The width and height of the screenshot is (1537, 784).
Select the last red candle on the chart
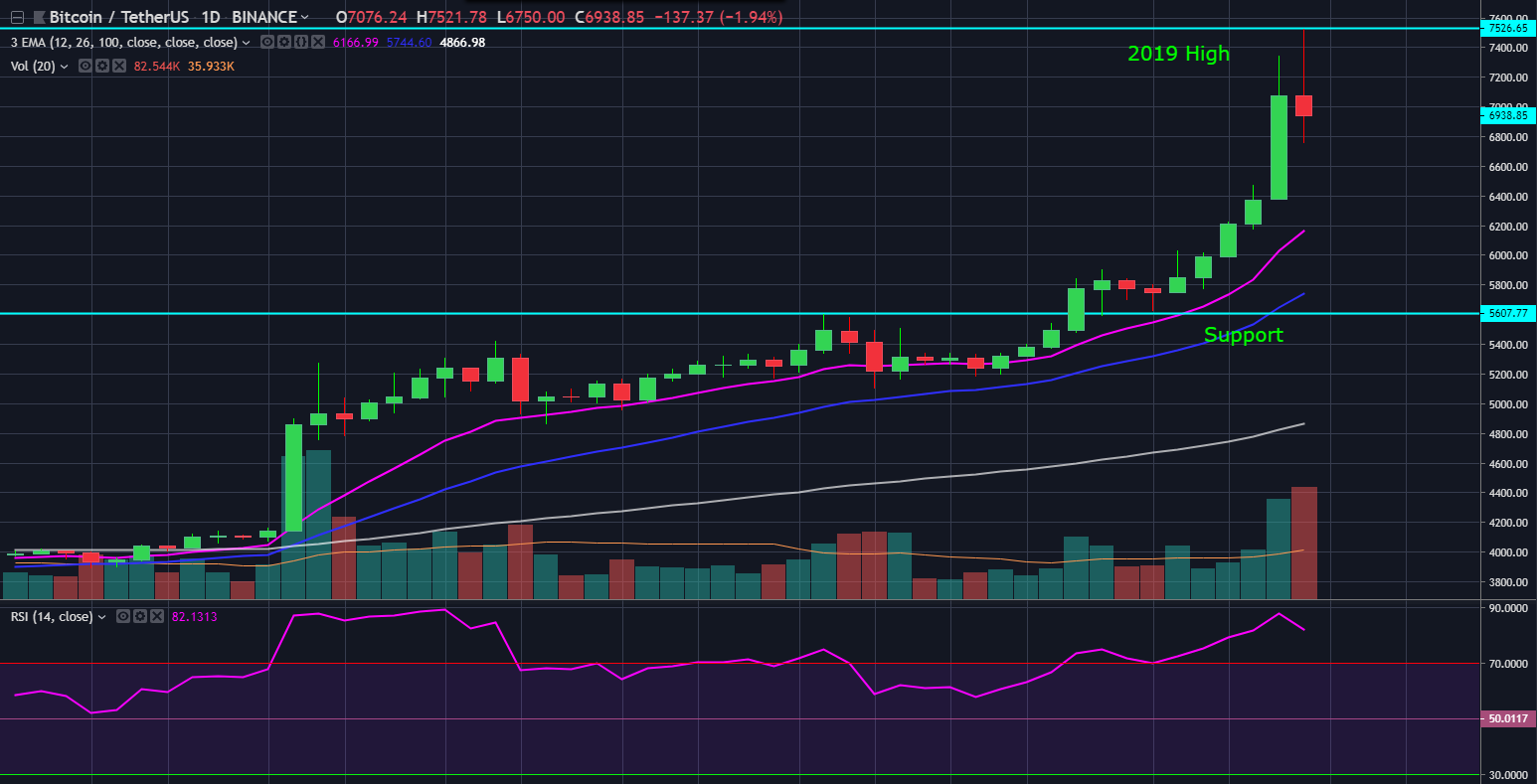(x=1303, y=105)
